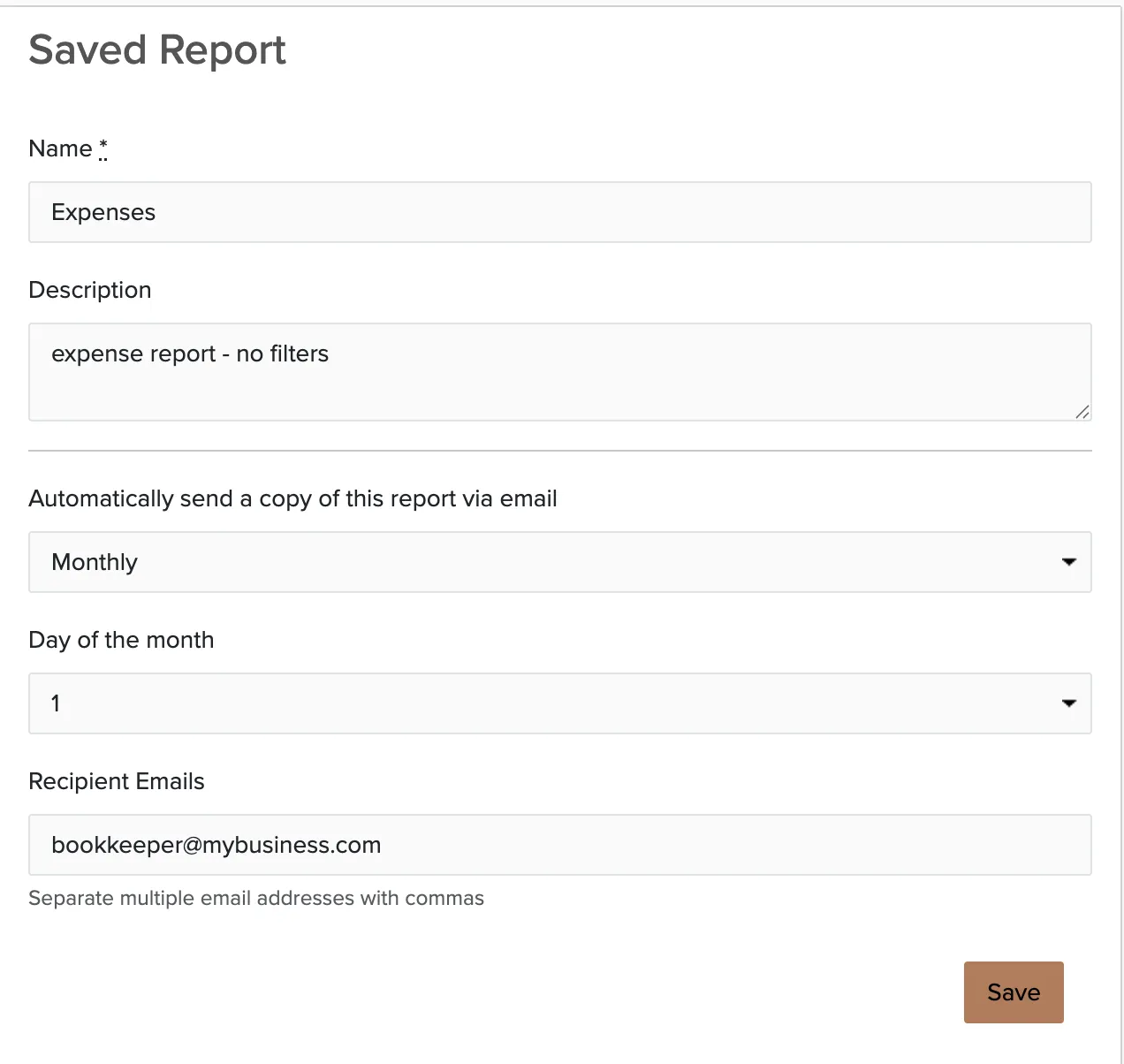Screen dimensions: 1124x1064
Task: Focus the Name field containing Expenses
Action: [560, 212]
